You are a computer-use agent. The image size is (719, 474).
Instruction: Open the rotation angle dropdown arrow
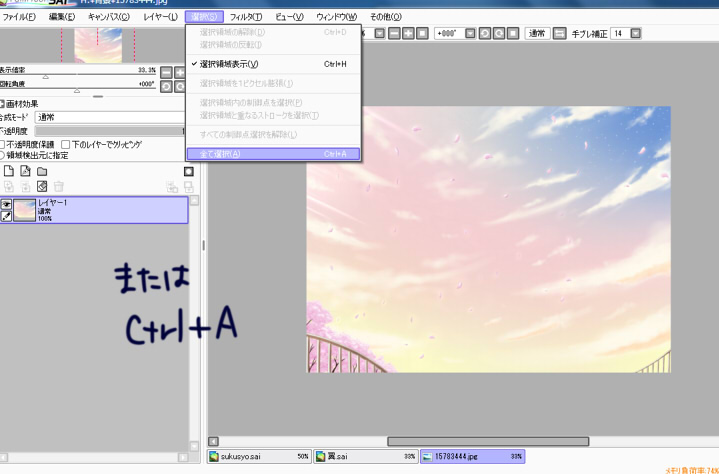(470, 33)
